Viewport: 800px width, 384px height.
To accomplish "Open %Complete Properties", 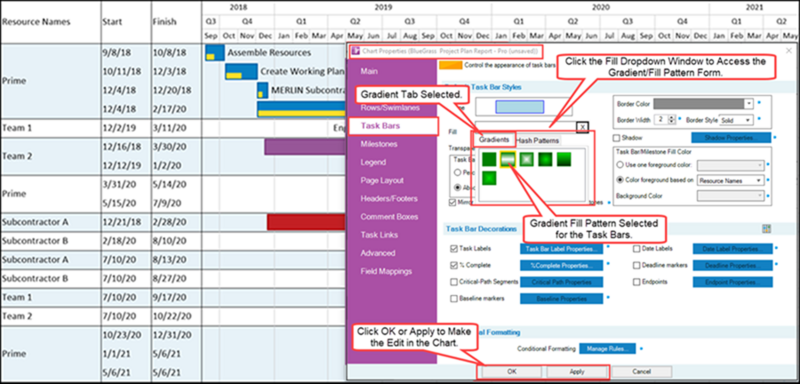I will [562, 265].
